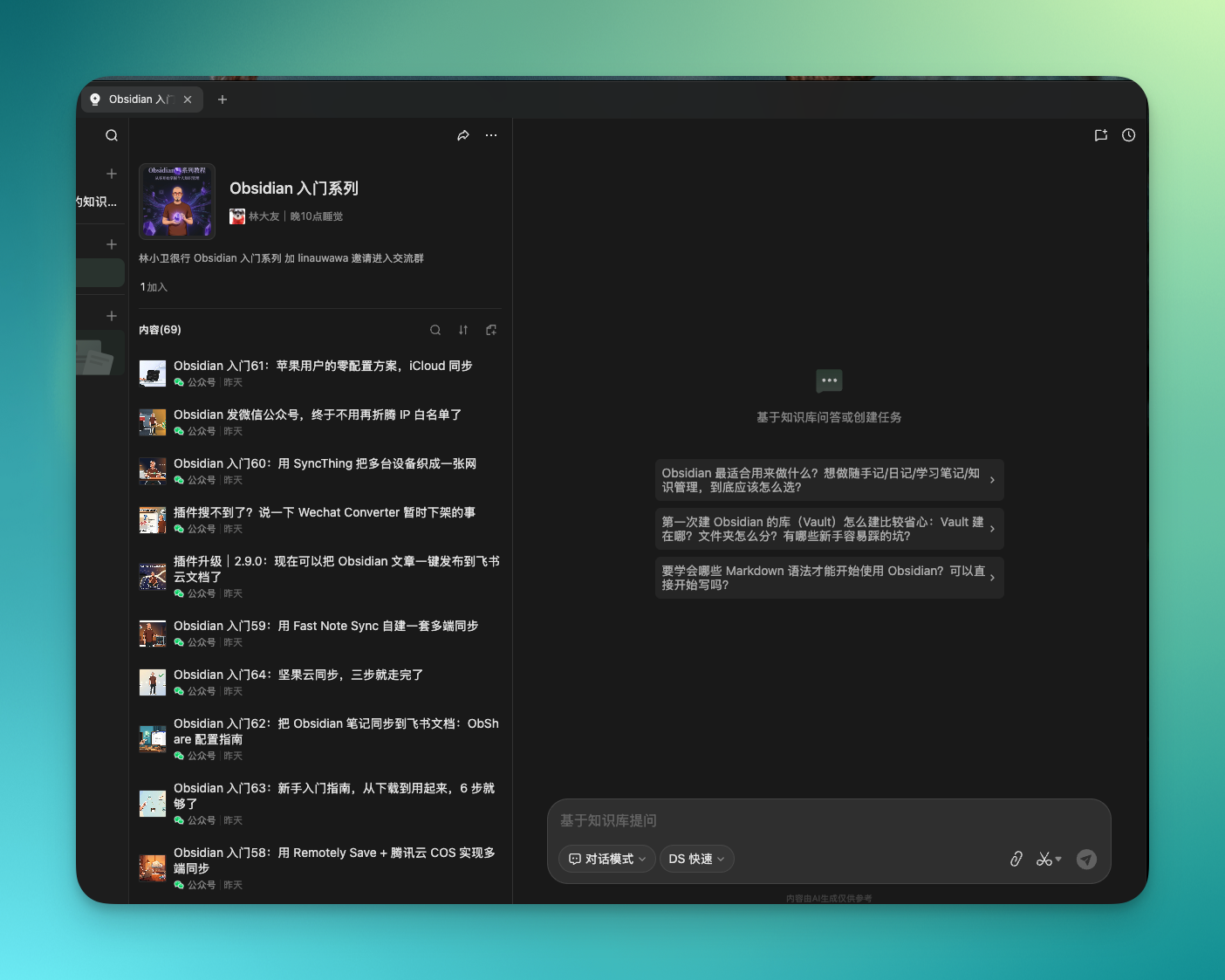Click author name 林大友
Viewport: 1225px width, 980px height.
coord(263,216)
